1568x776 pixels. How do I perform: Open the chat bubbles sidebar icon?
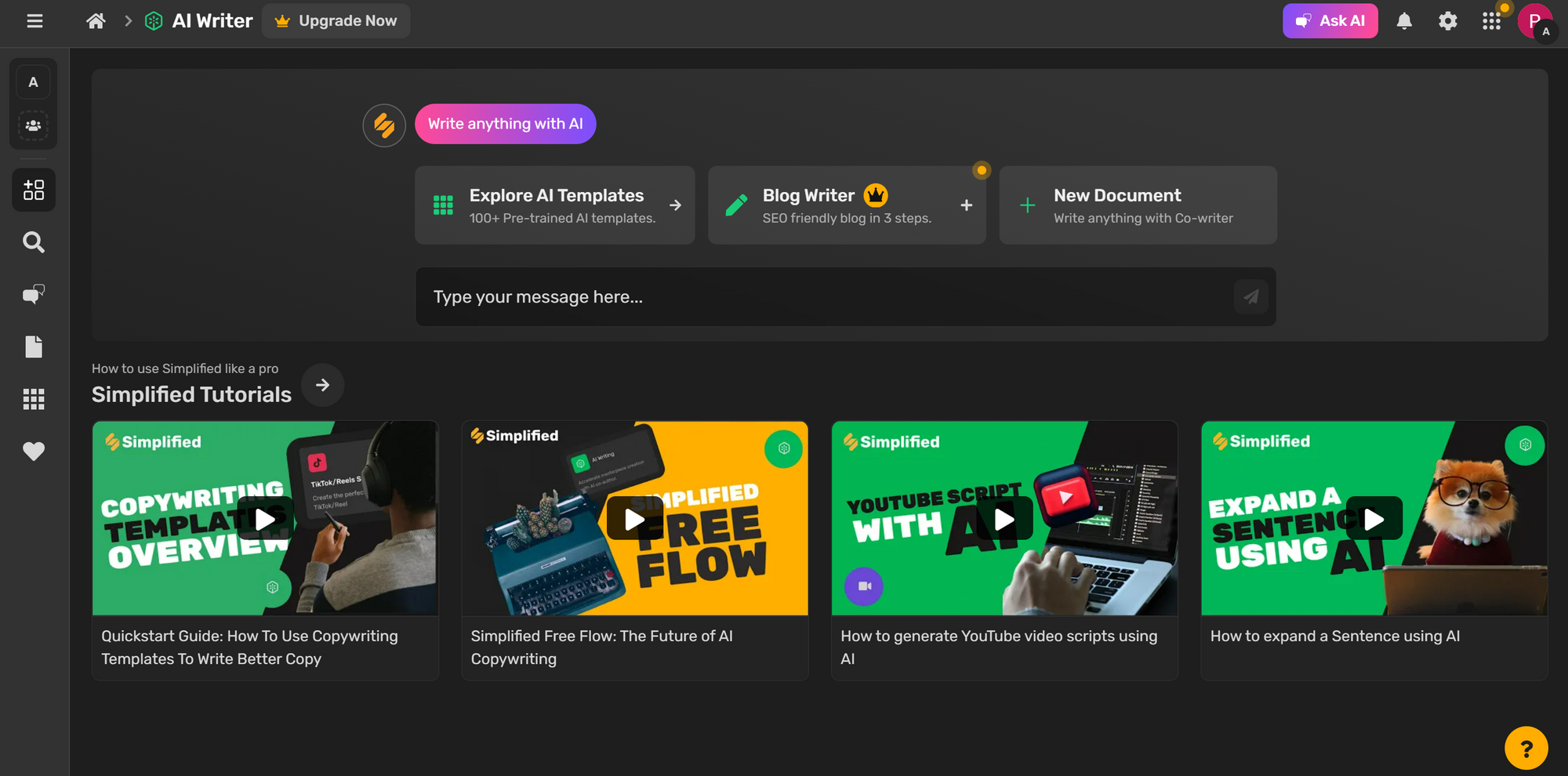click(x=34, y=295)
